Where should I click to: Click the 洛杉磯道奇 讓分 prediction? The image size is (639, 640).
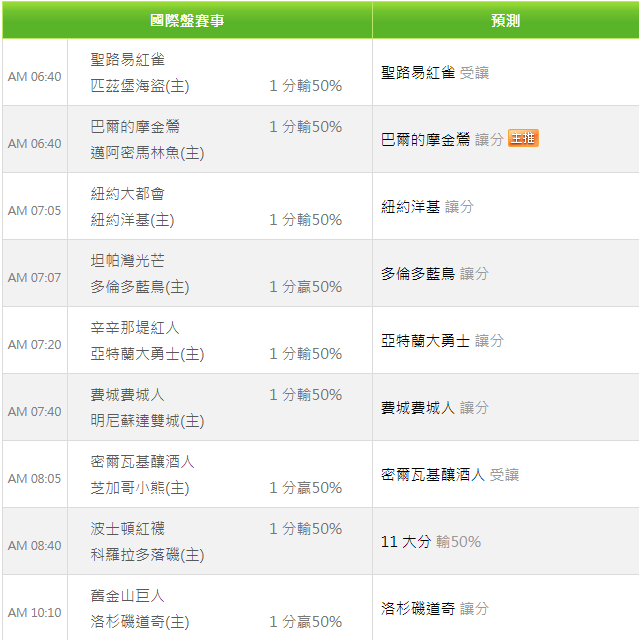click(x=435, y=609)
